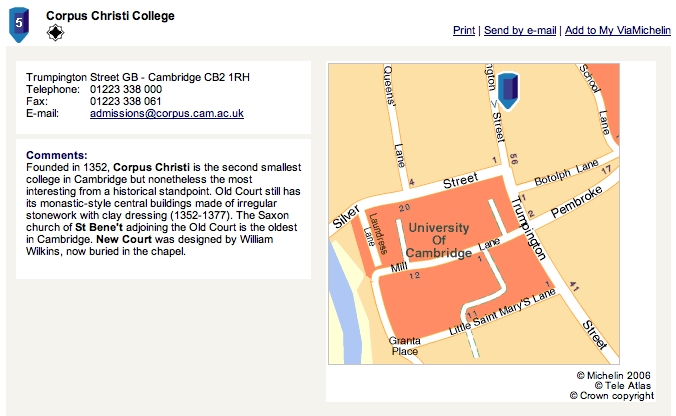Viewport: 676px width, 416px height.
Task: Click the blue location pin on the map
Action: [508, 91]
